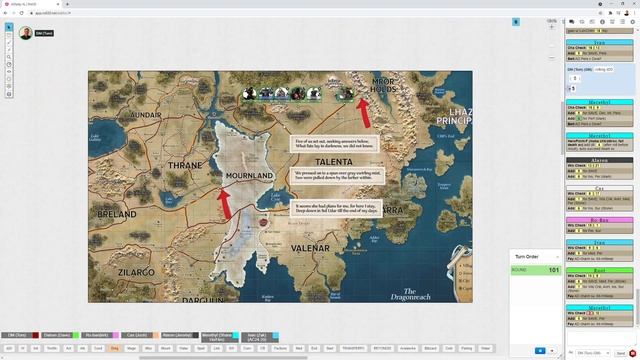This screenshot has width=640, height=360.
Task: Open the browser extensions puzzle icon
Action: pos(610,13)
